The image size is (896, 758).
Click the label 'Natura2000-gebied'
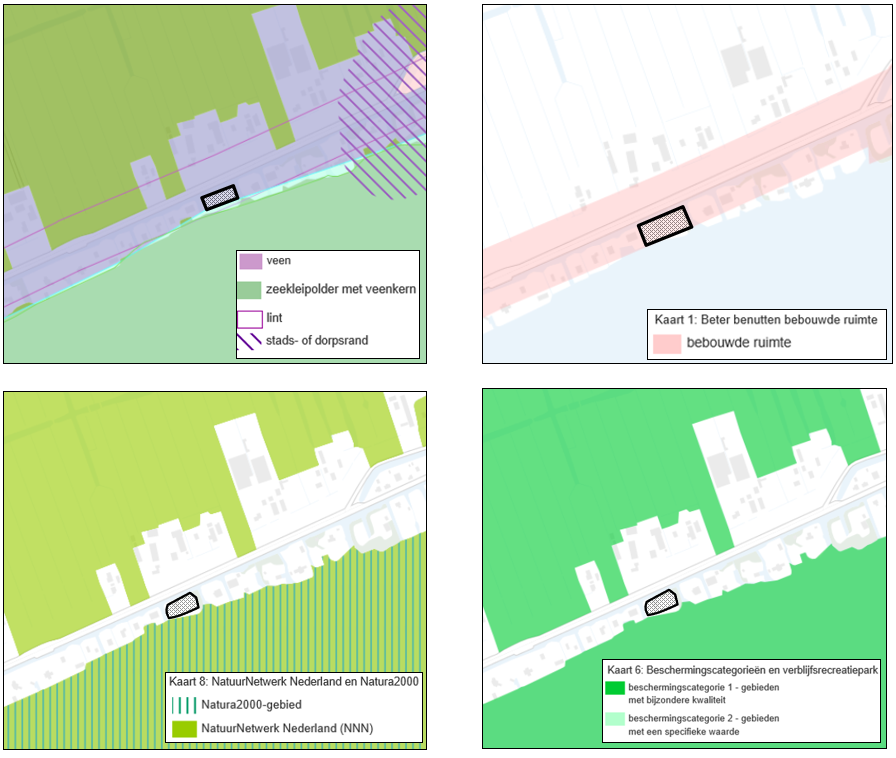pyautogui.click(x=251, y=705)
